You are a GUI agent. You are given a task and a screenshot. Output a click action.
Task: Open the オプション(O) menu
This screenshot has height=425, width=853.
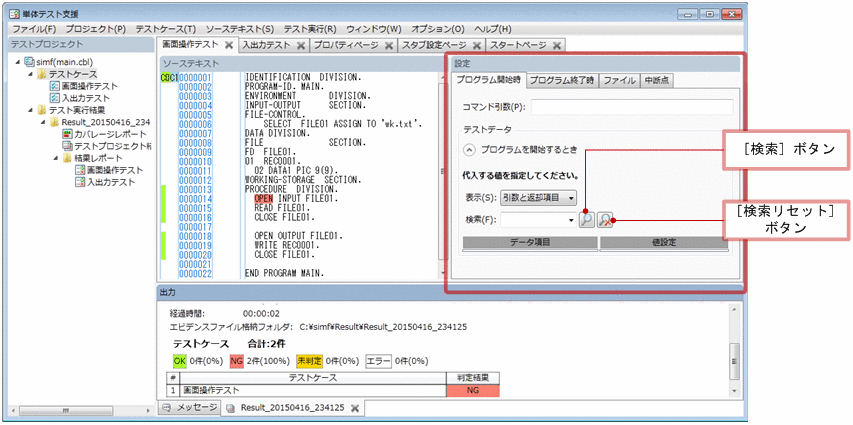[x=438, y=29]
